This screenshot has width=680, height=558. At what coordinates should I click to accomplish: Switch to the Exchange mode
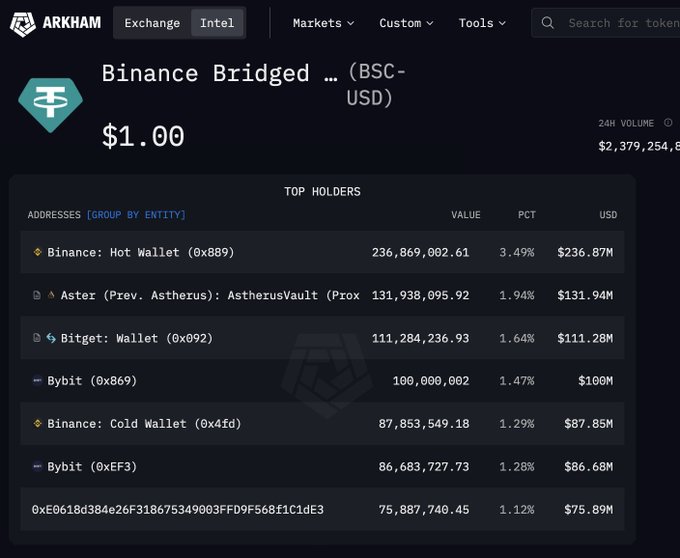coord(152,23)
